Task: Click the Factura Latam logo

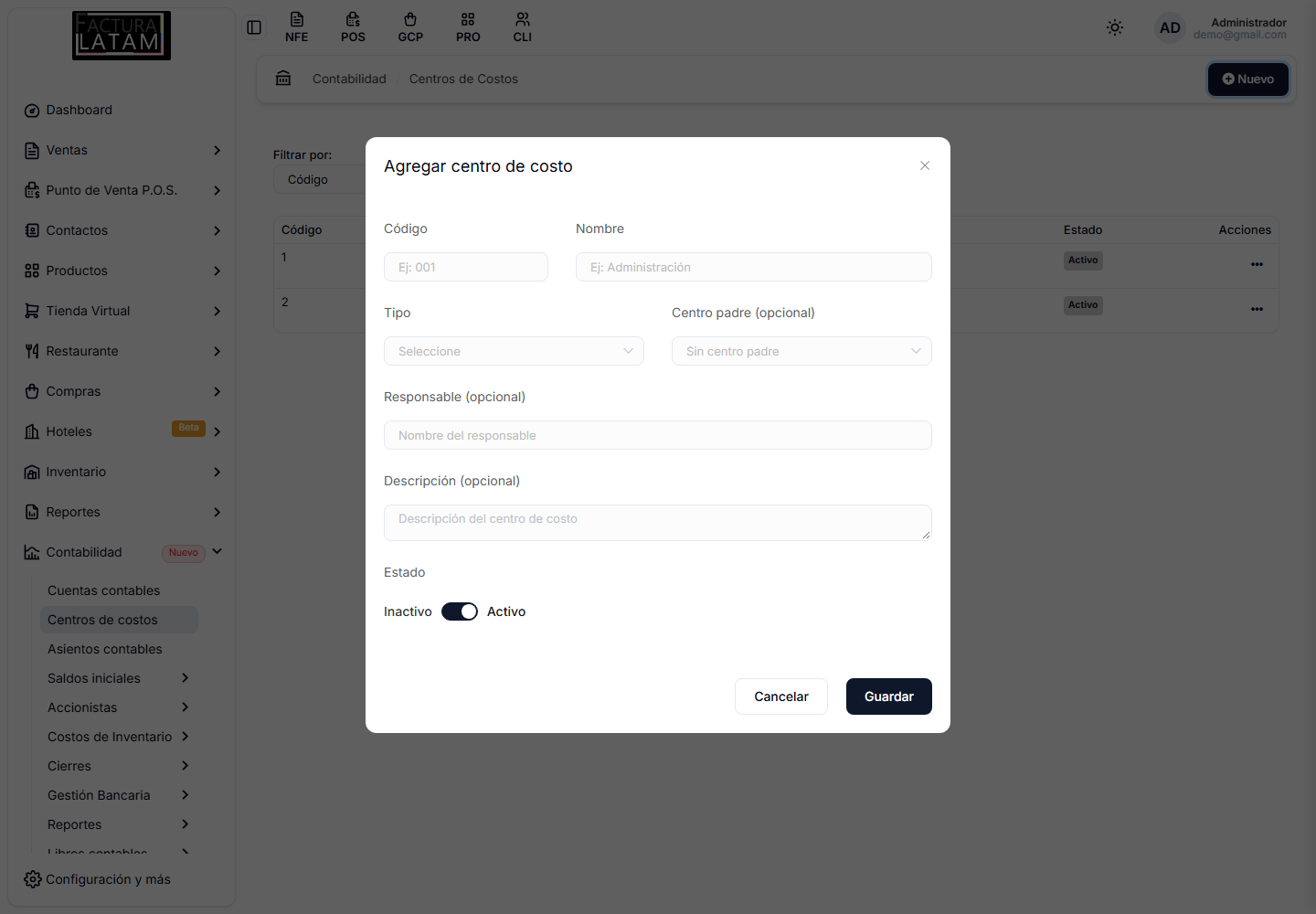Action: [x=122, y=36]
